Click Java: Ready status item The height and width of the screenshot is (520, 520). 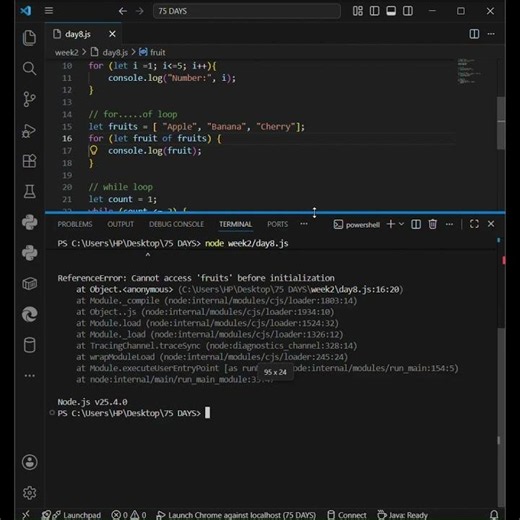click(402, 515)
